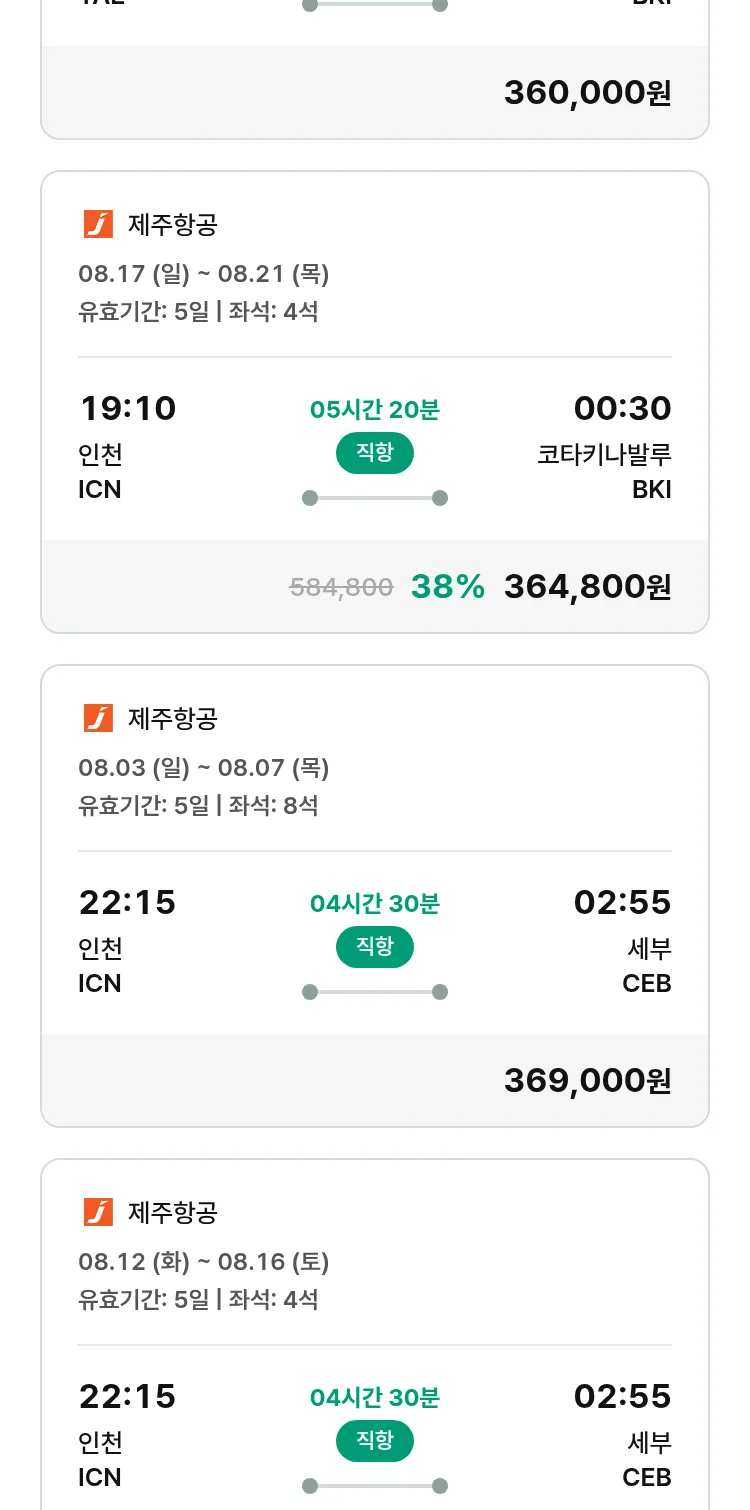Open the 08.17 (일) ~ 08.21 (목) date range

point(204,274)
